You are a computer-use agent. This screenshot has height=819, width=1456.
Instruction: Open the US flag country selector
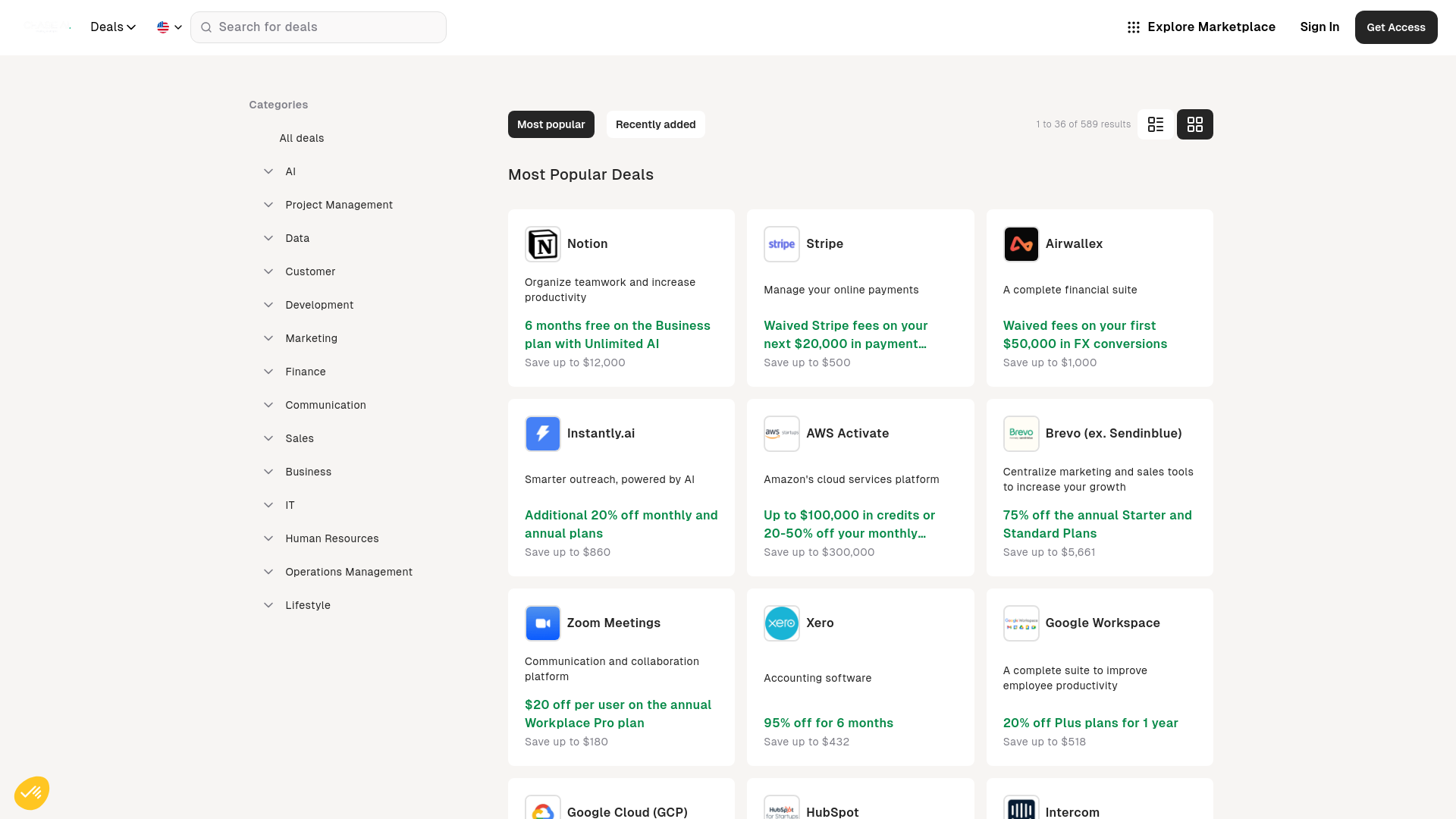(x=170, y=27)
